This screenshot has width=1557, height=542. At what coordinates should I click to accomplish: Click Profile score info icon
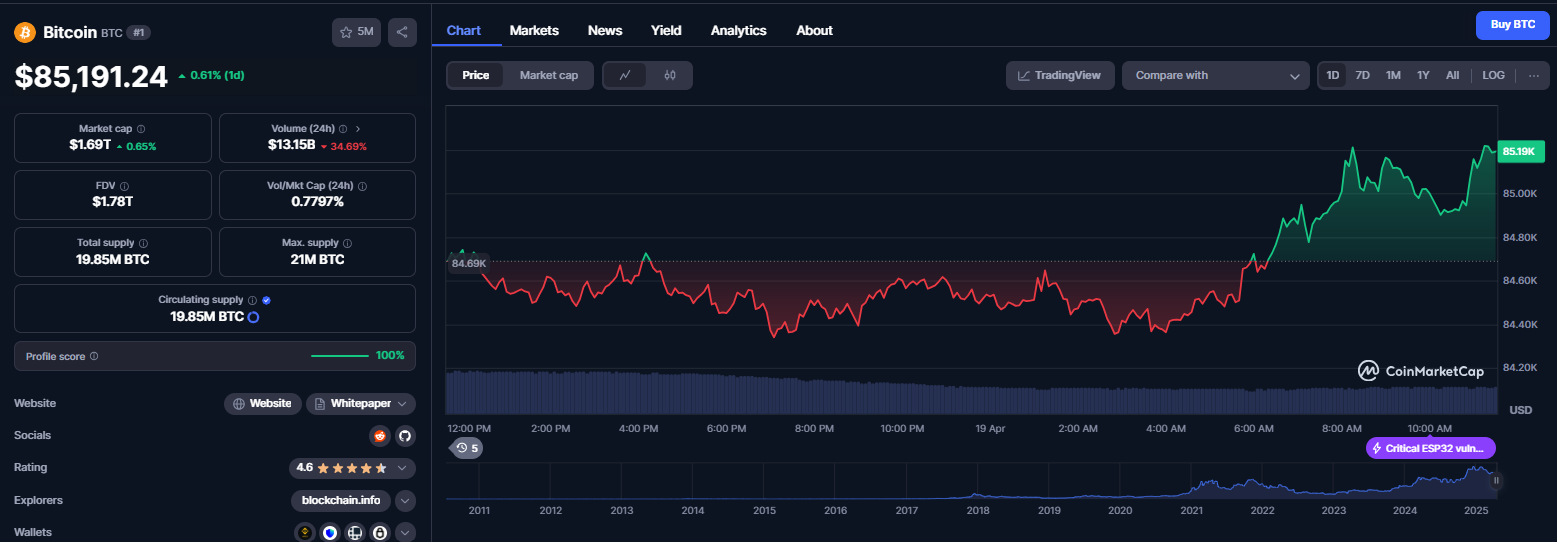tap(94, 356)
